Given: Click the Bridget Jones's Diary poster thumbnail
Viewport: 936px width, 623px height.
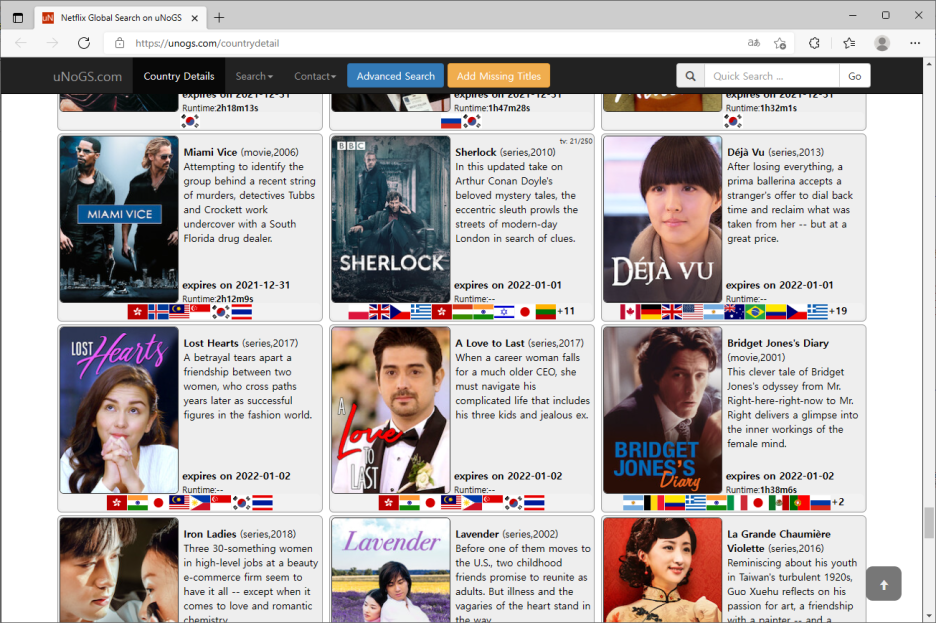Looking at the screenshot, I should coord(663,410).
